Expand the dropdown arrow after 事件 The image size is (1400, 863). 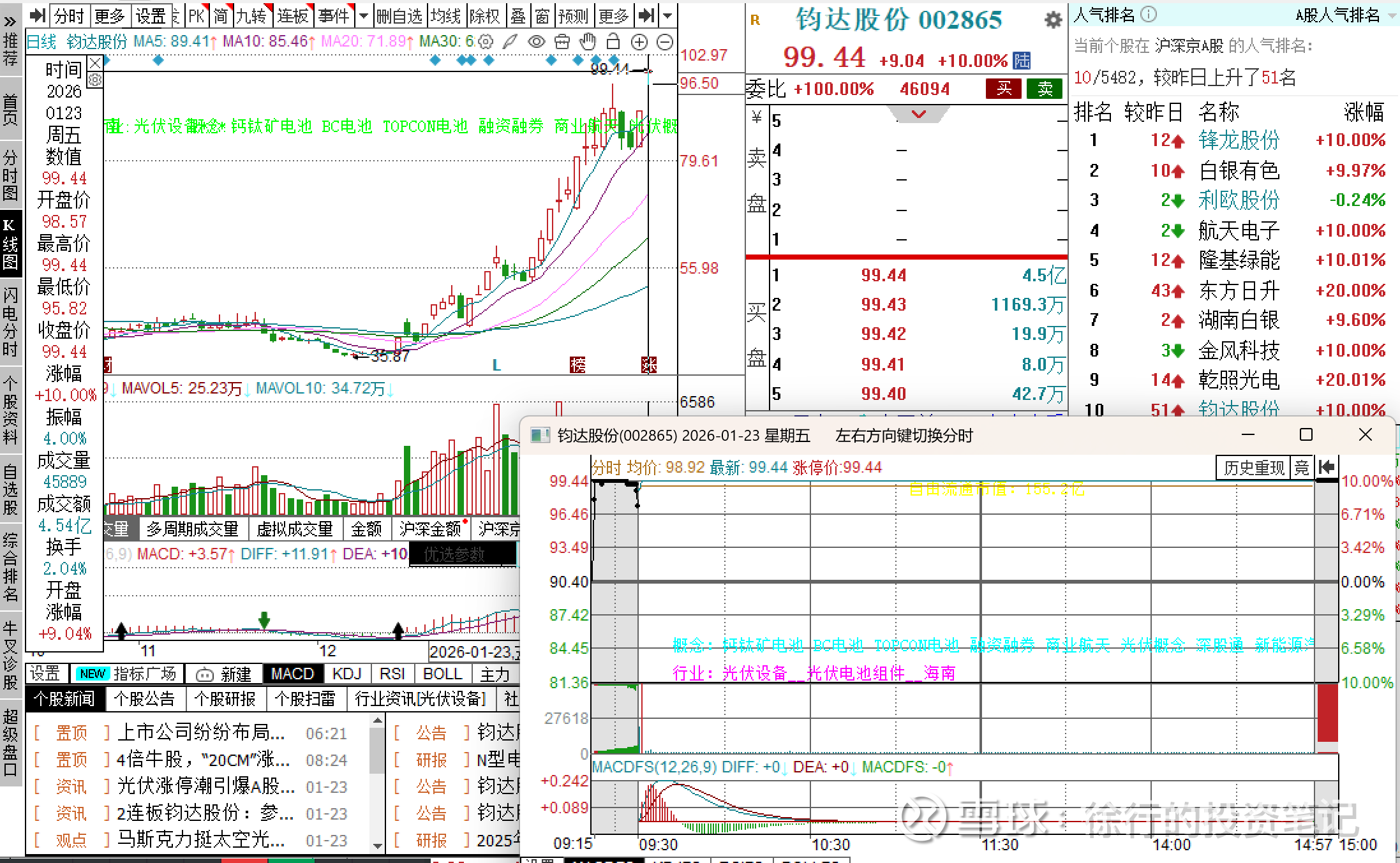coord(364,15)
